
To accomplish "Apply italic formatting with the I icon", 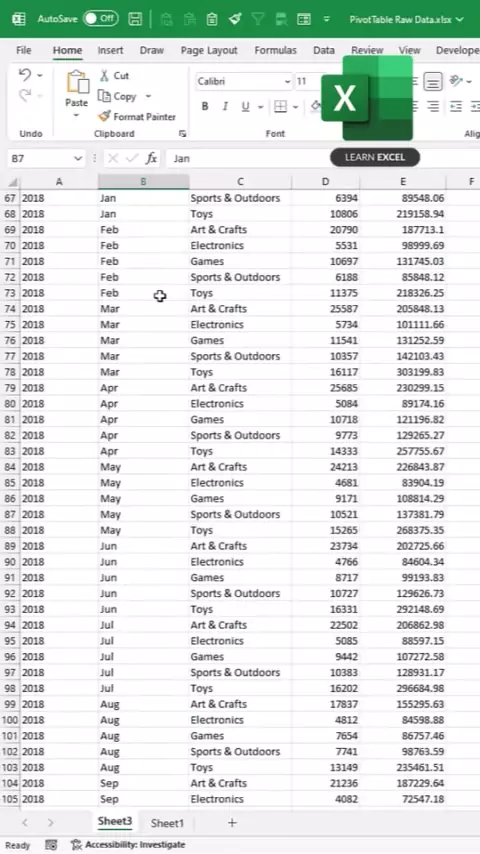I will point(225,106).
